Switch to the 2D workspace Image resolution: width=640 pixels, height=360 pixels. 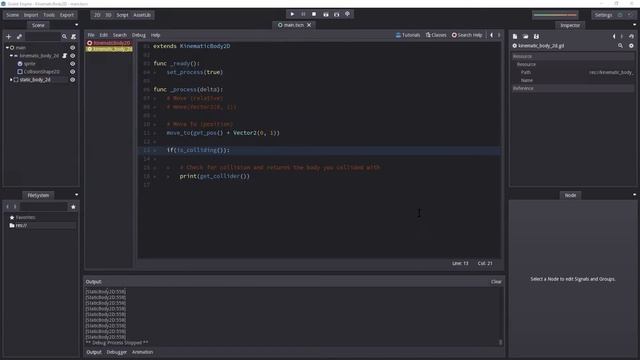pos(97,15)
